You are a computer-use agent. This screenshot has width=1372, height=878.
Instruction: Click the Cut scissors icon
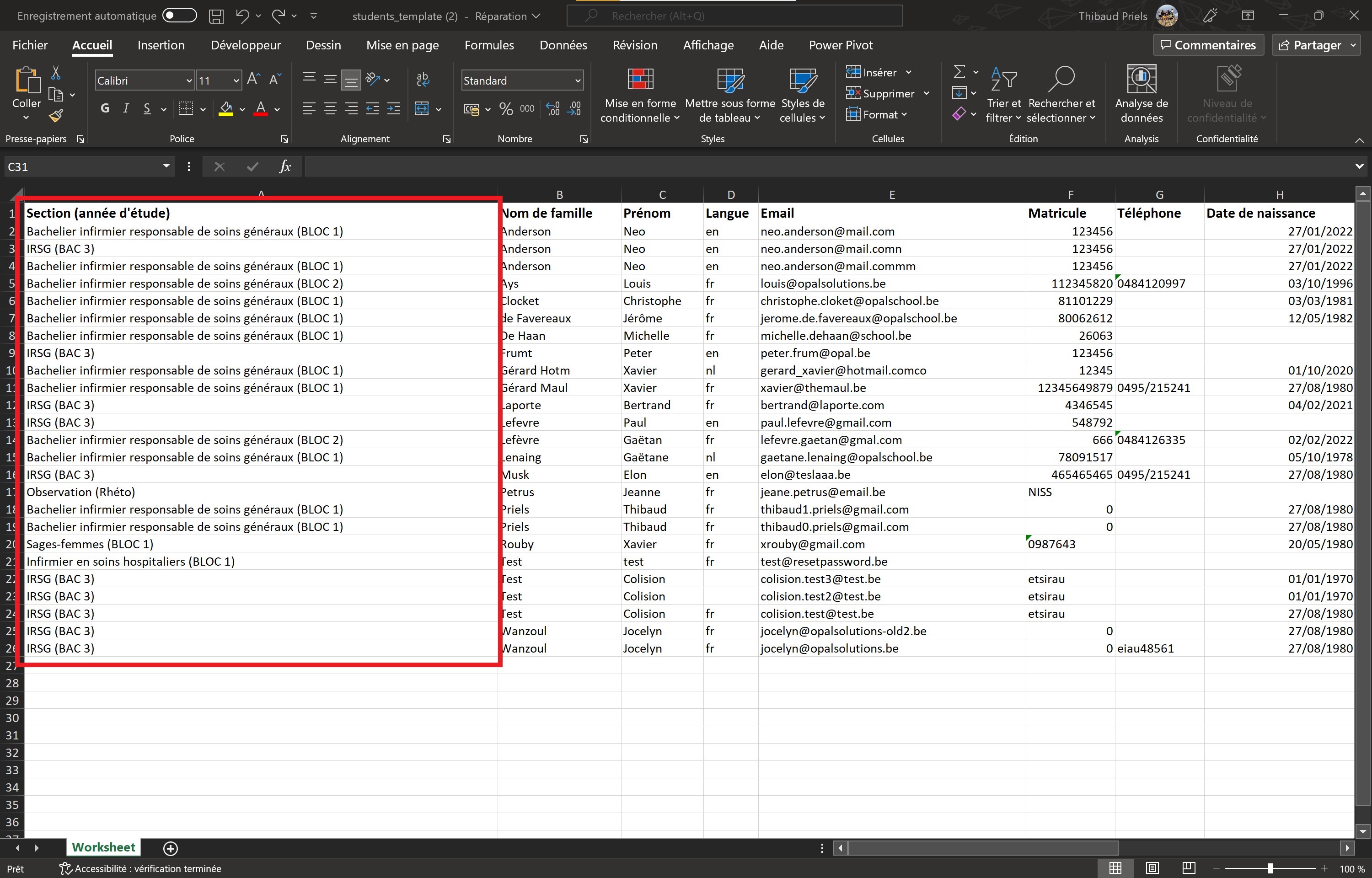56,72
